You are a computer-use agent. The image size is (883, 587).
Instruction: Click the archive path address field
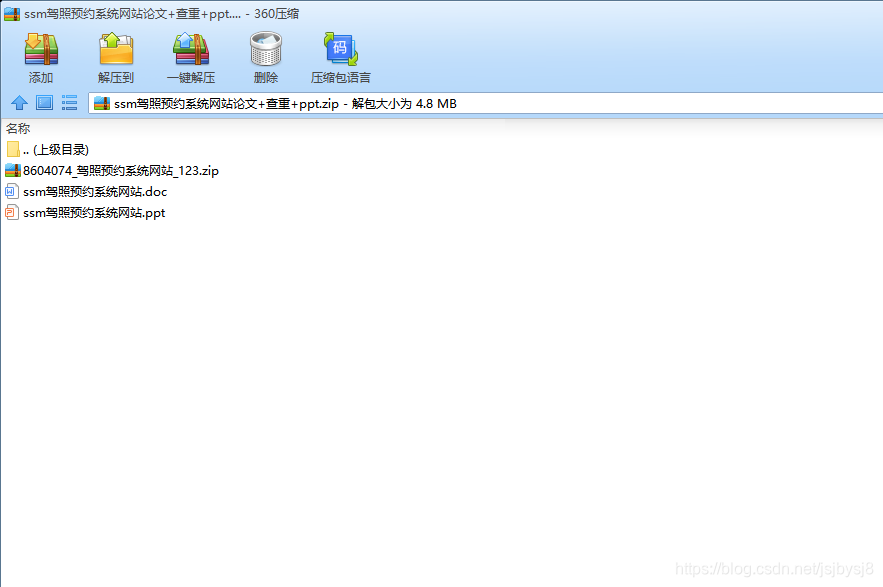tap(485, 104)
